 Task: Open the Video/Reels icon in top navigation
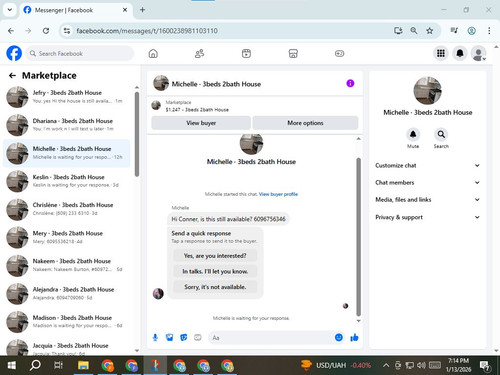click(246, 53)
